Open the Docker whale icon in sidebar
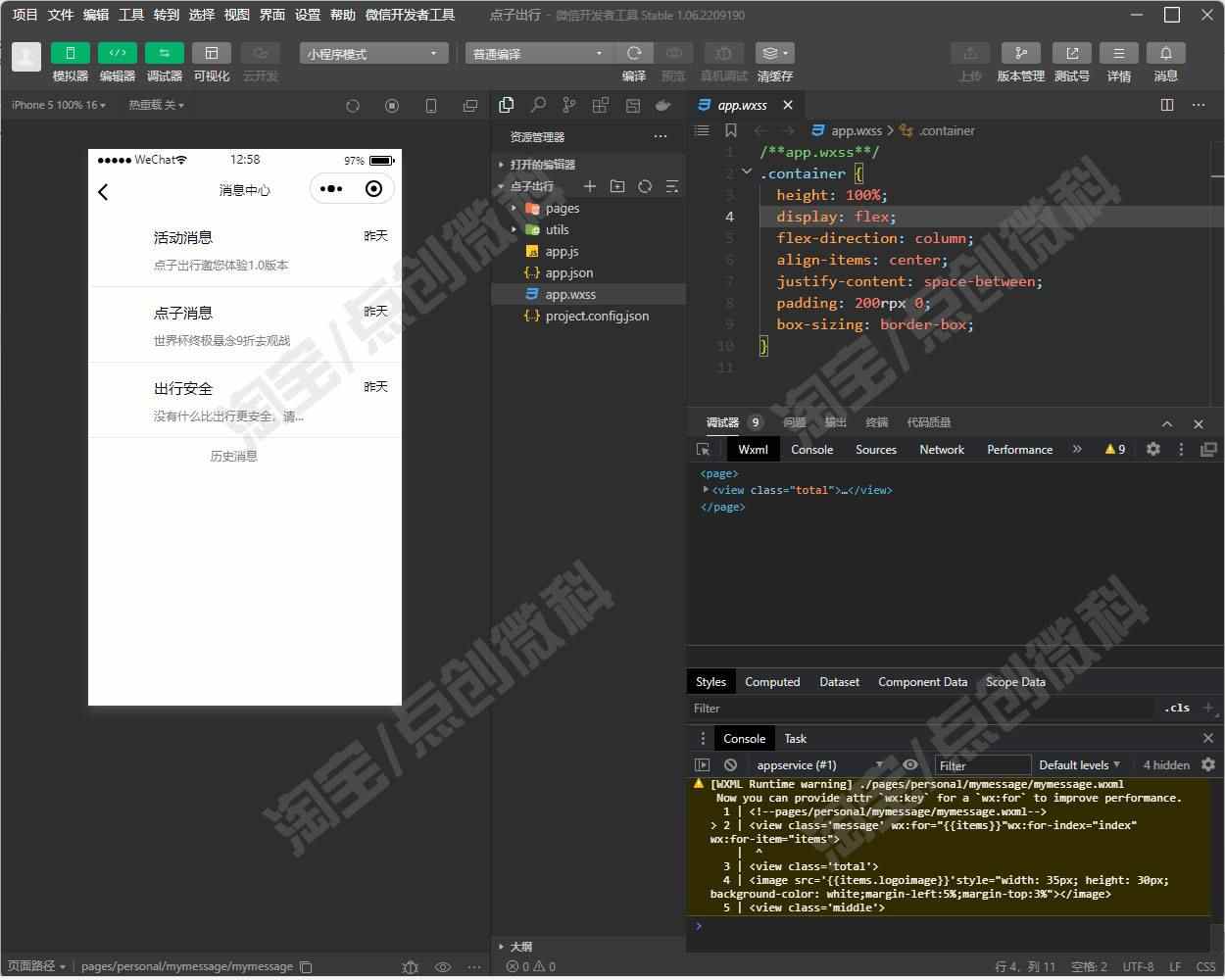Screen dimensions: 1225x980 coord(663,105)
